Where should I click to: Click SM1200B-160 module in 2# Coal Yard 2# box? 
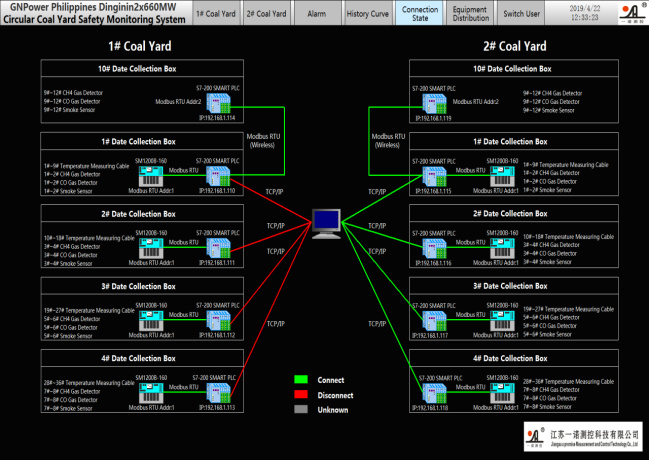[502, 248]
